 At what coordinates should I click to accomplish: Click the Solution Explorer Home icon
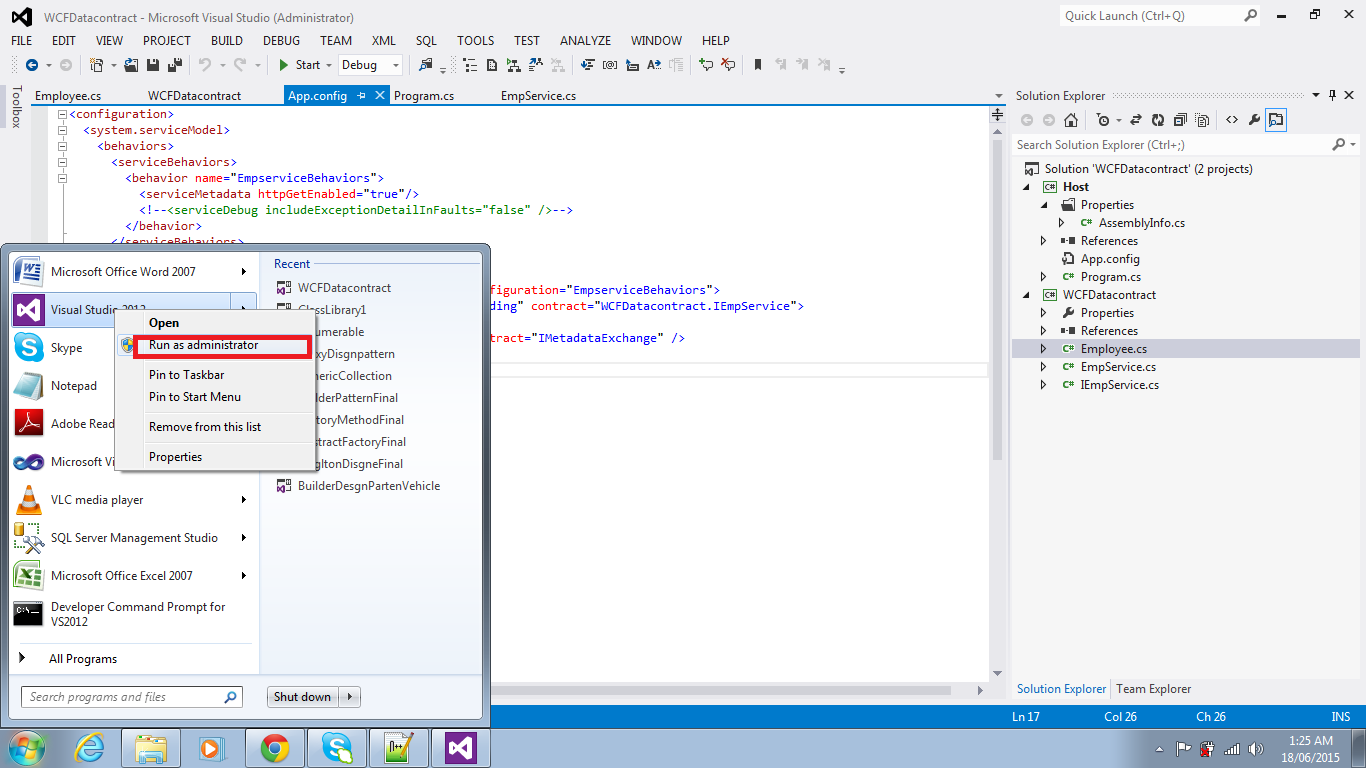pos(1071,120)
